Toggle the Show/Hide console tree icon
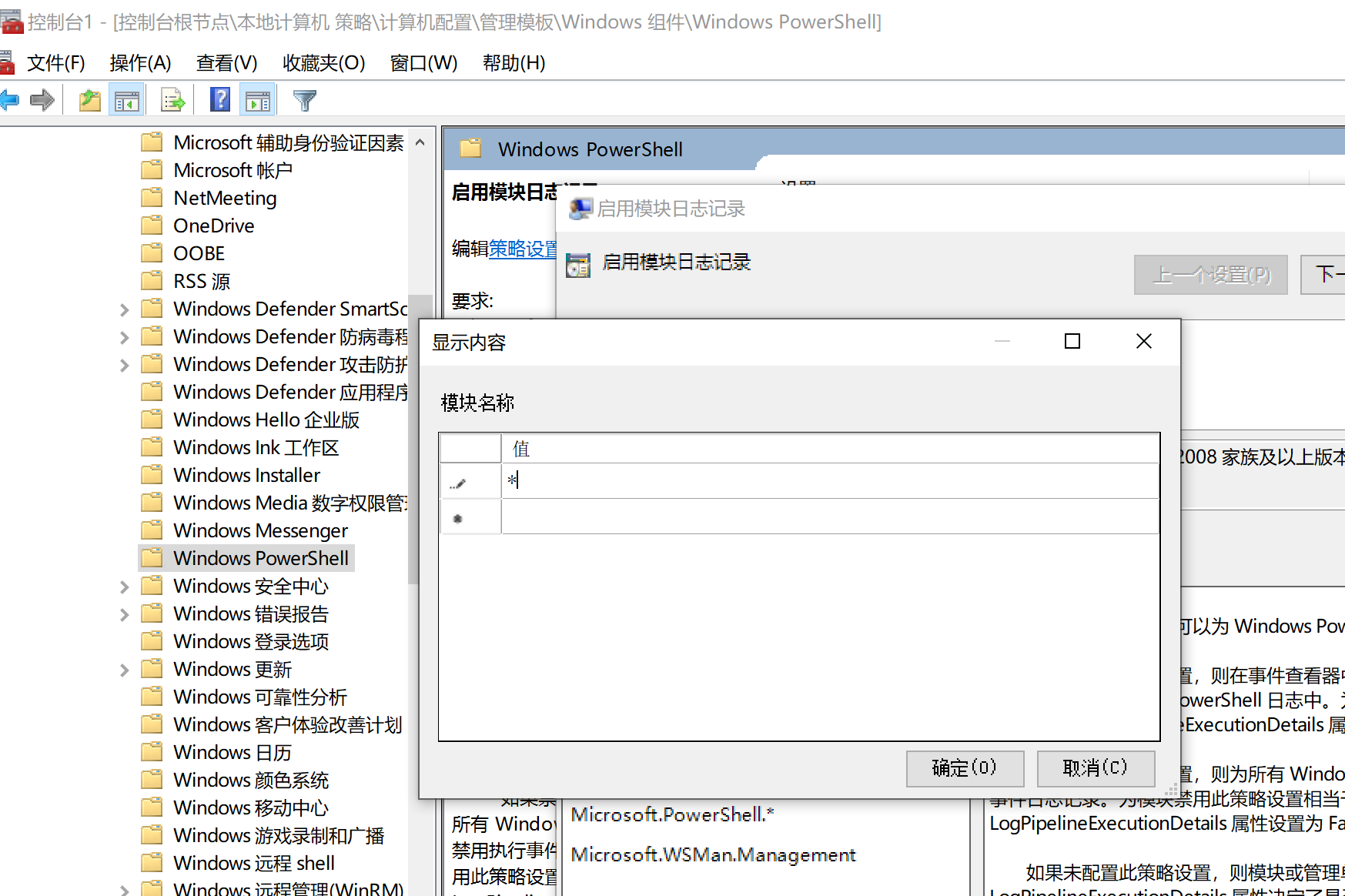Screen dimensions: 1345x896 [x=127, y=101]
